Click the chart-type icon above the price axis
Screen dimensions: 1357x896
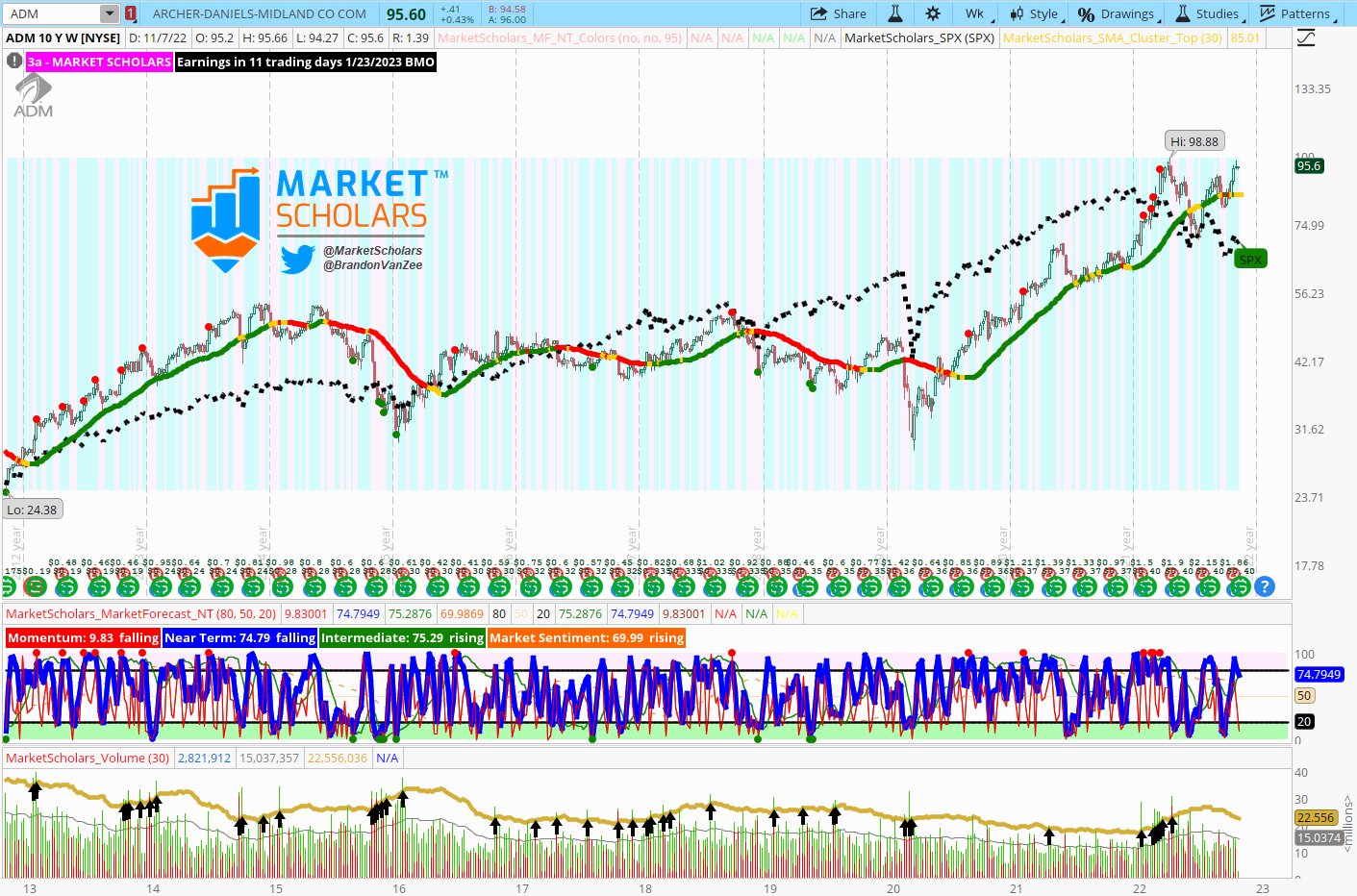(1304, 37)
